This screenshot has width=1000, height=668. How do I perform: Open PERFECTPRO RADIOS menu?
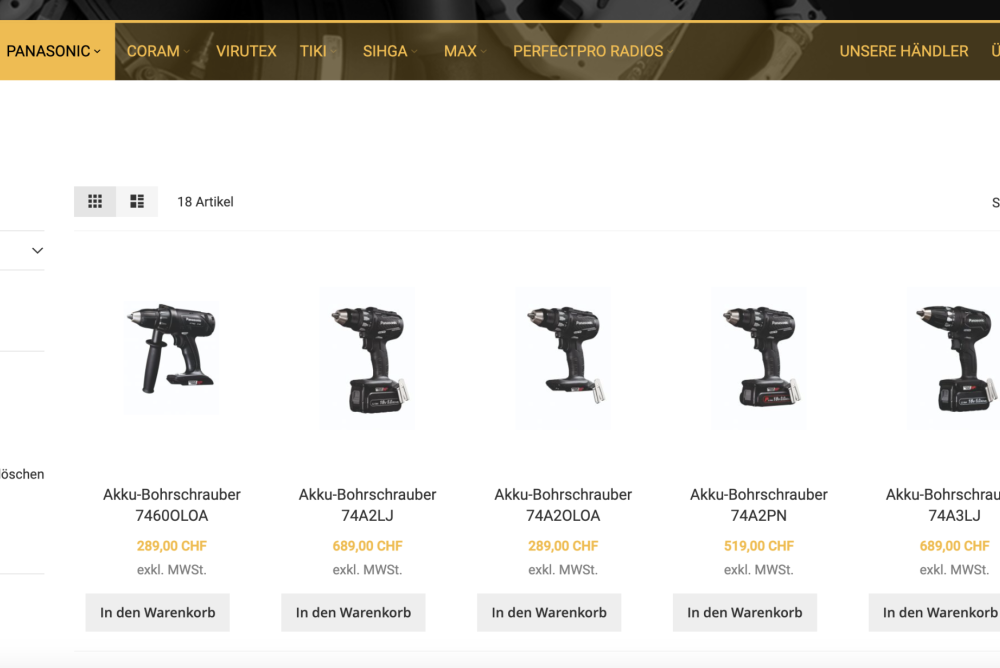pos(592,51)
